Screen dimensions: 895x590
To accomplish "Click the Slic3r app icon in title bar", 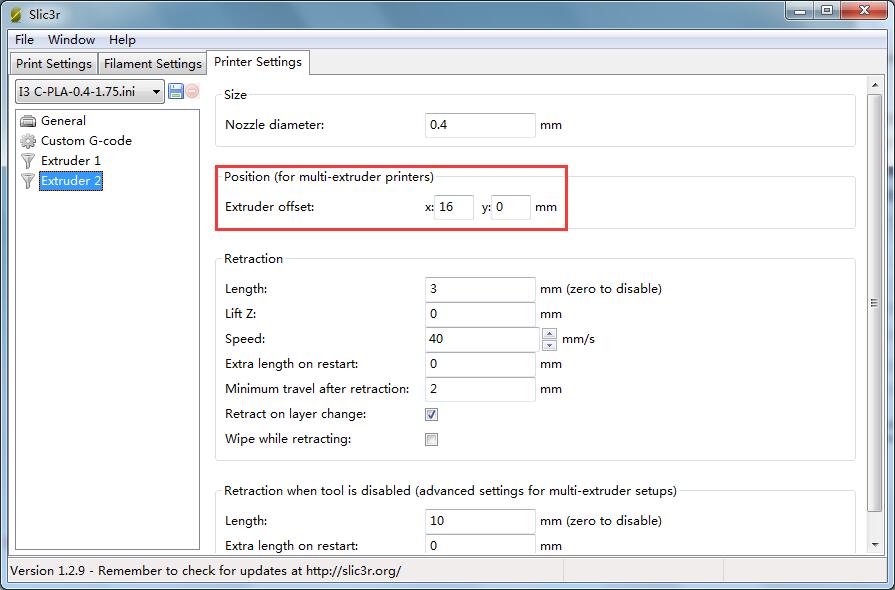I will pyautogui.click(x=16, y=14).
